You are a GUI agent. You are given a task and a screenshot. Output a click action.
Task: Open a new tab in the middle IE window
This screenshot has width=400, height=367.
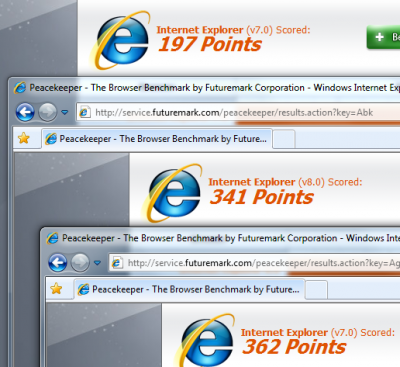click(284, 139)
